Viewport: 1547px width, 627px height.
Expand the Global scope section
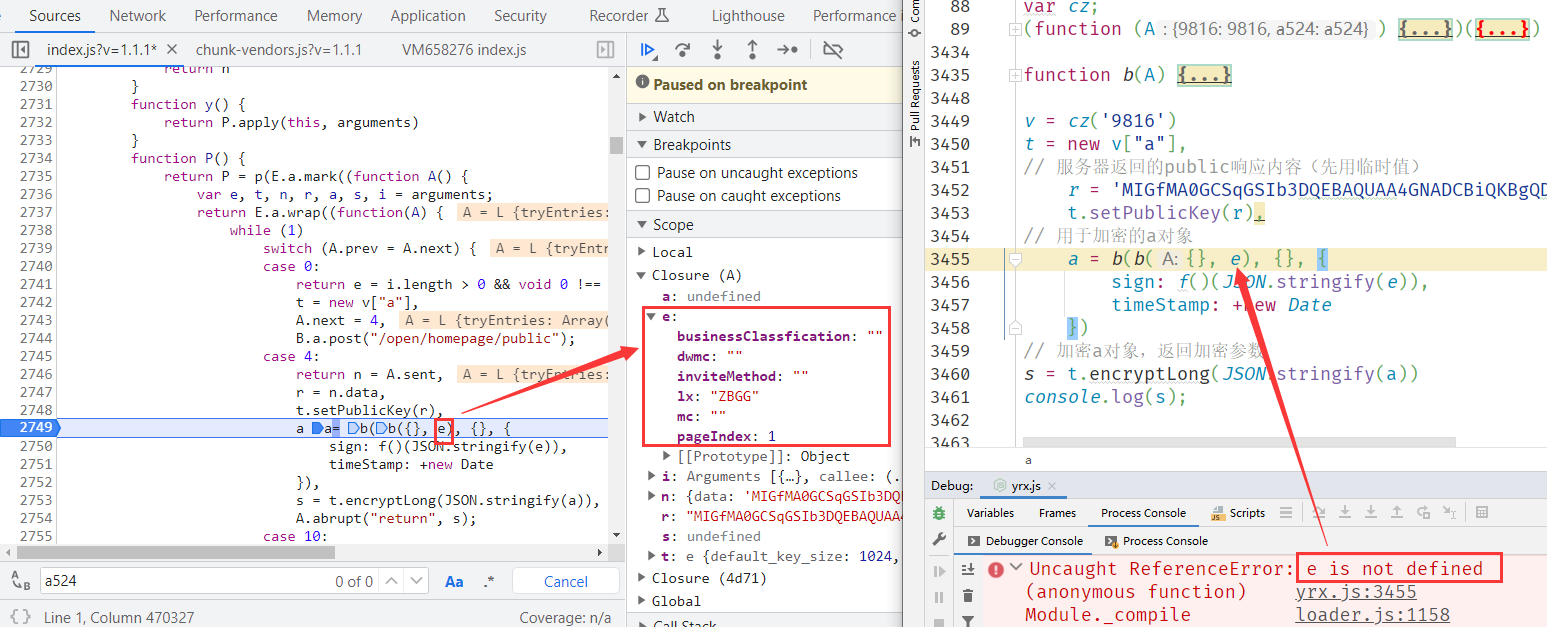coord(676,601)
